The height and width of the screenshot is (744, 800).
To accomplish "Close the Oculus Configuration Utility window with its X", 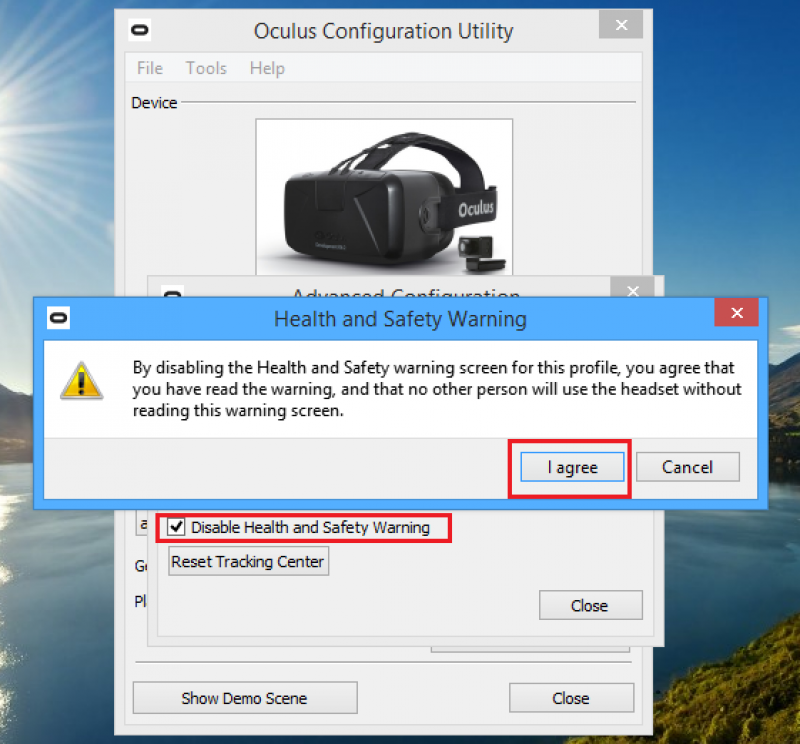I will coord(621,25).
